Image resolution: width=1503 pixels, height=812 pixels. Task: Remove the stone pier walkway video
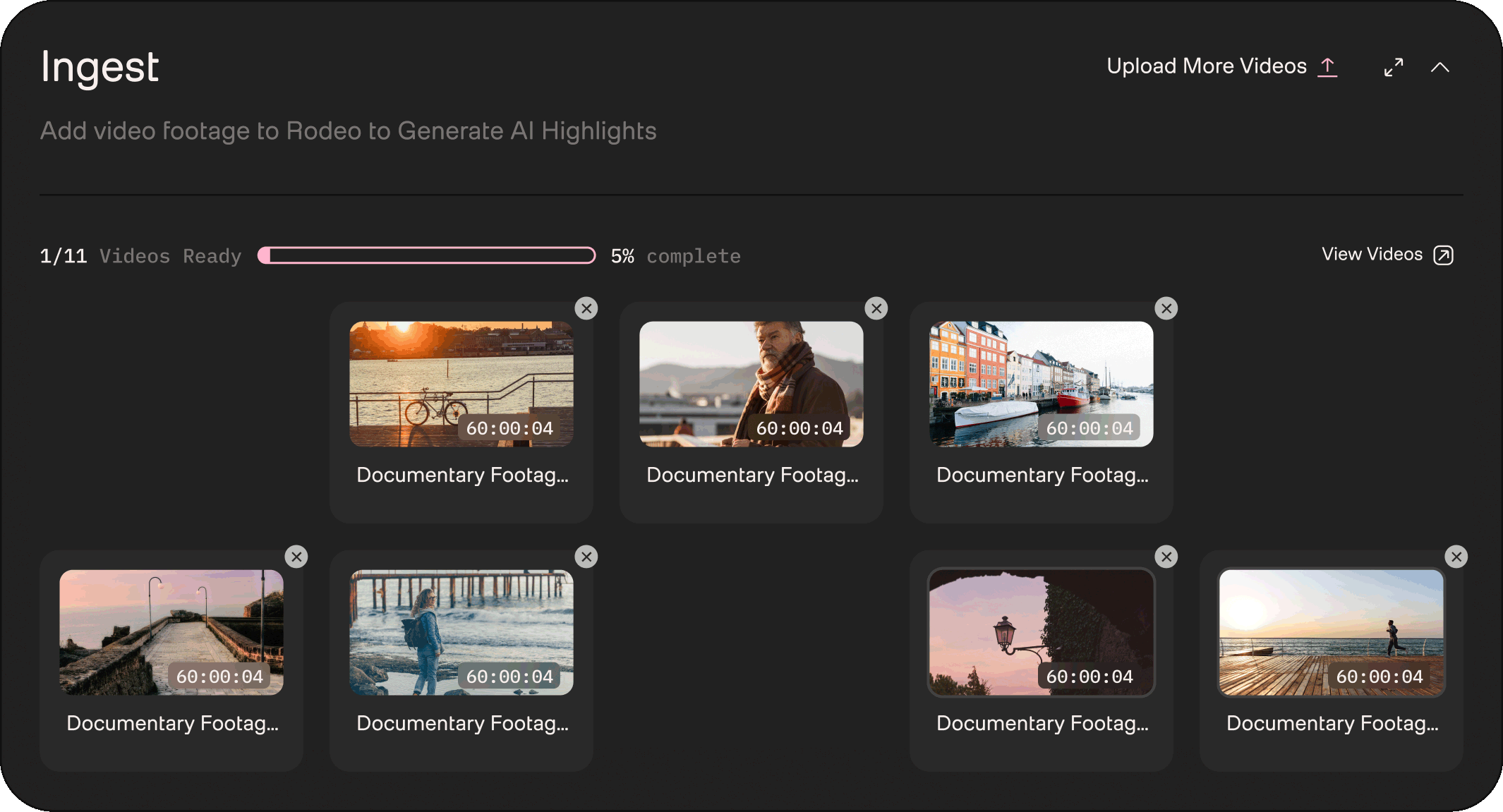pyautogui.click(x=296, y=557)
